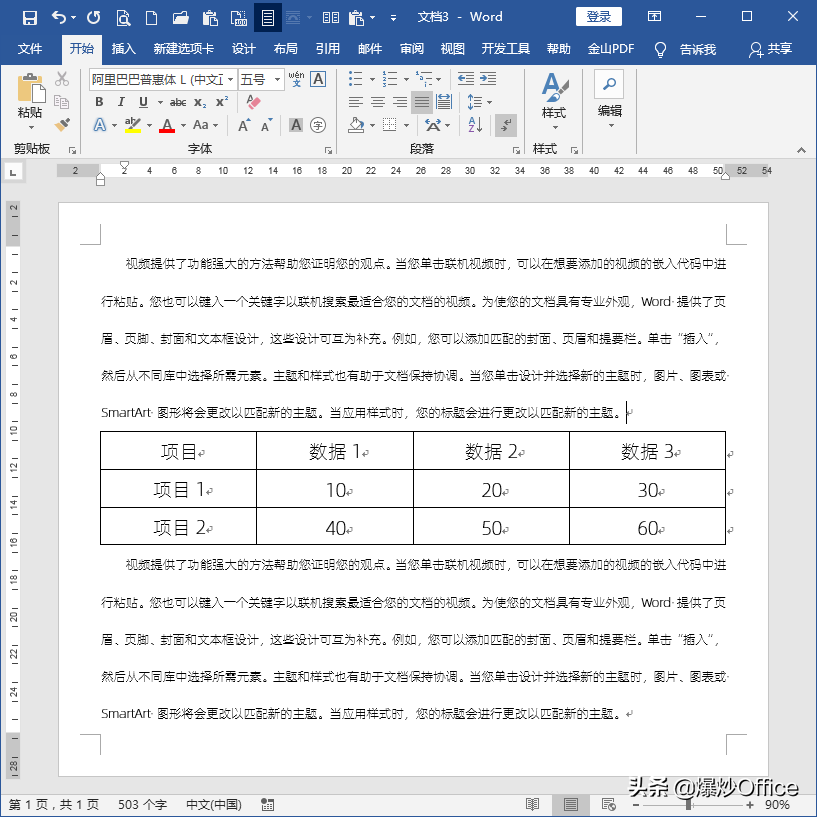Redo or repeat the last action
This screenshot has width=817, height=817.
[94, 18]
